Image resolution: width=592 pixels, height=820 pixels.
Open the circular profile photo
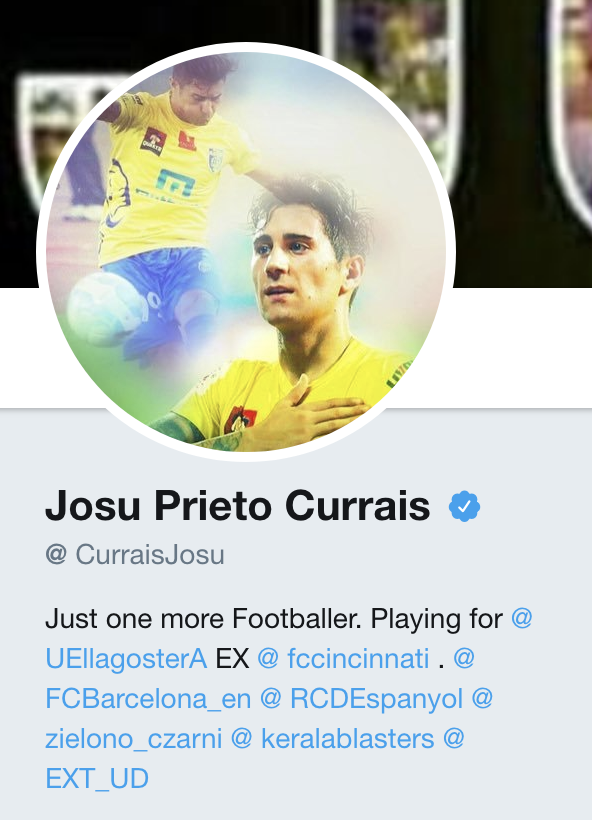click(x=246, y=252)
